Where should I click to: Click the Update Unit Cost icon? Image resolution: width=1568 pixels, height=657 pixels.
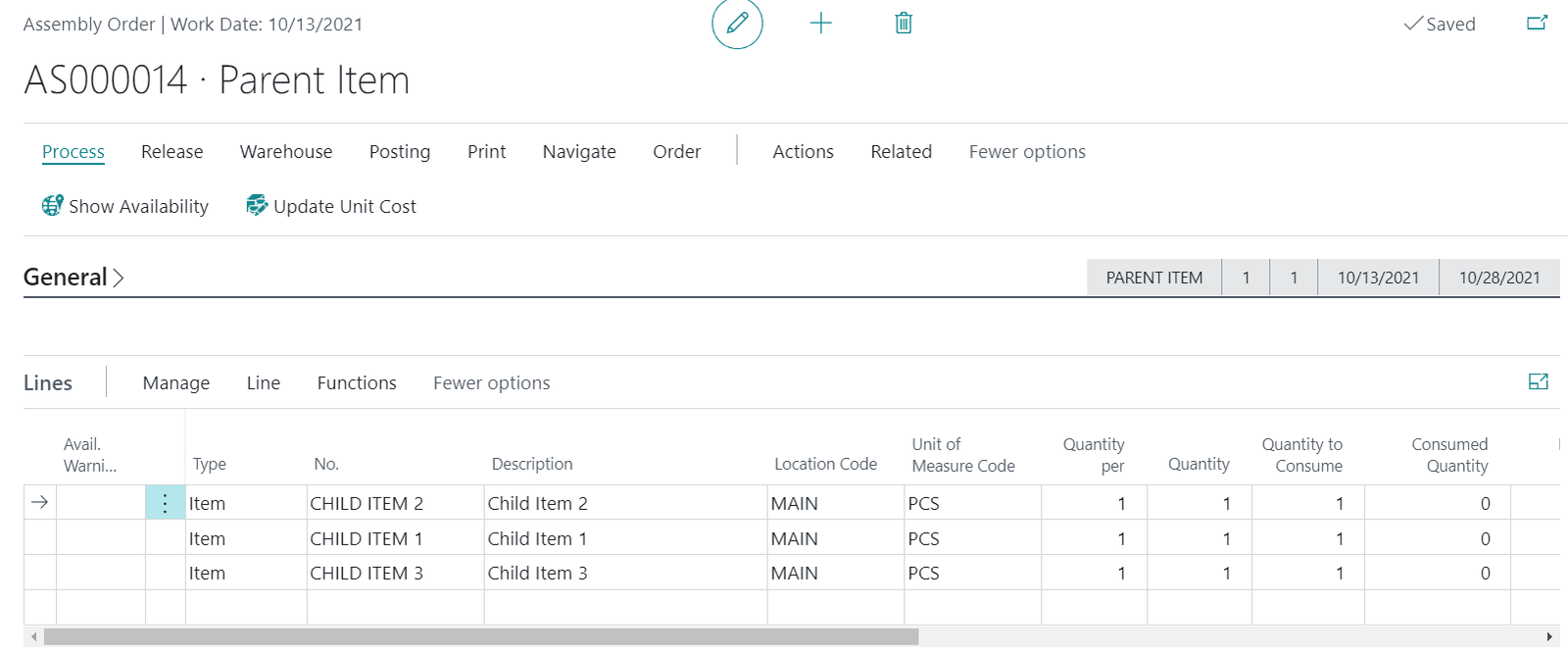(257, 206)
